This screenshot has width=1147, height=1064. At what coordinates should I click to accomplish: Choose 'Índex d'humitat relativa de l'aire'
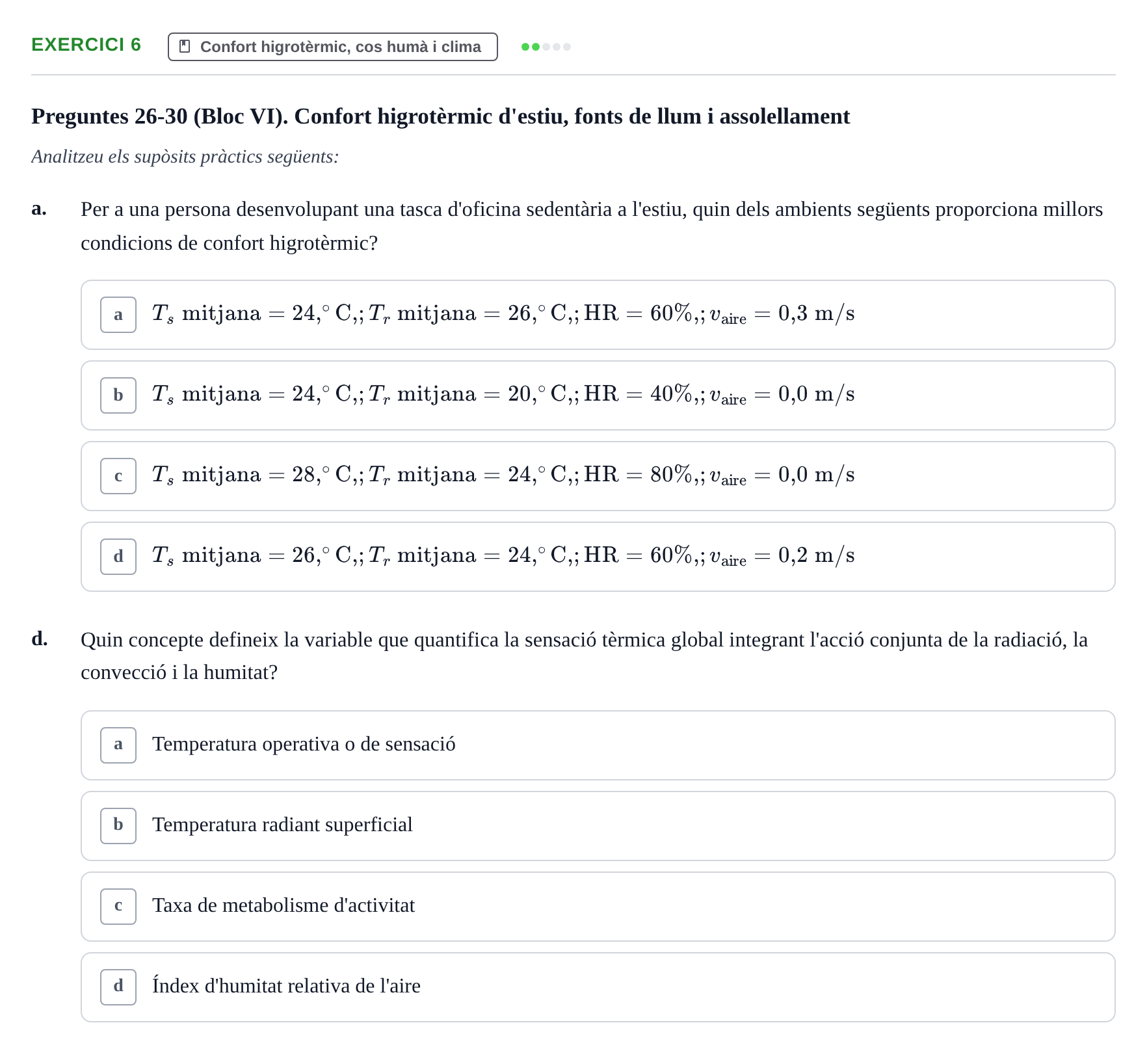point(598,987)
